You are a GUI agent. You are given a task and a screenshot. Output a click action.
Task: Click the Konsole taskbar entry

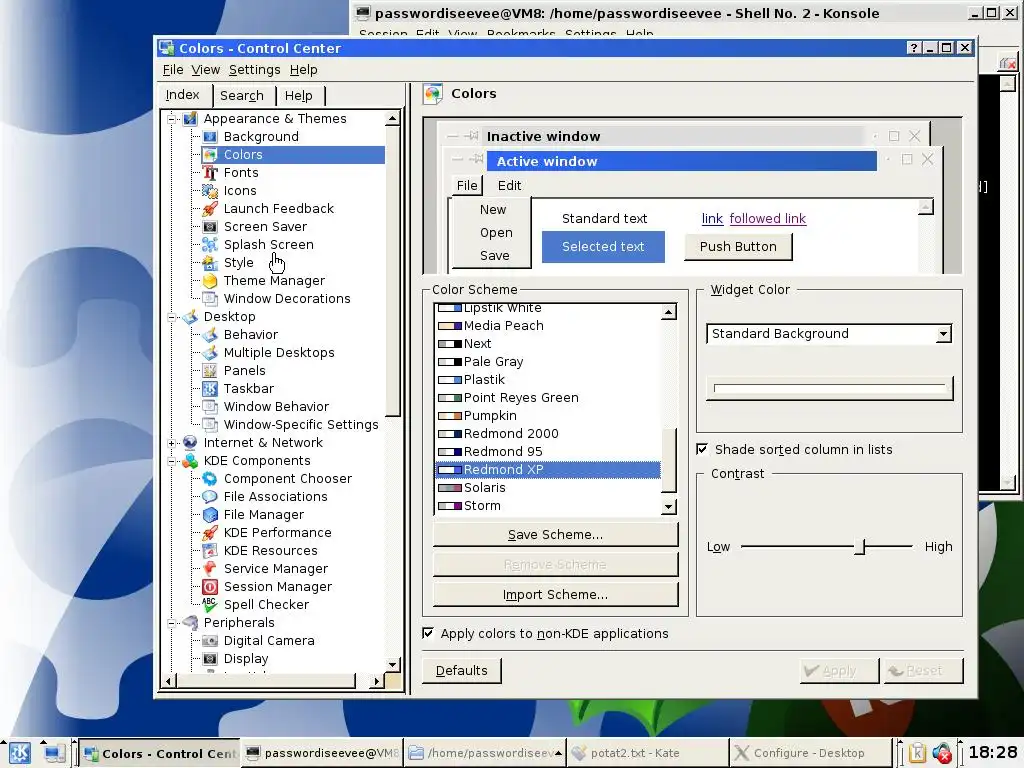[x=323, y=753]
